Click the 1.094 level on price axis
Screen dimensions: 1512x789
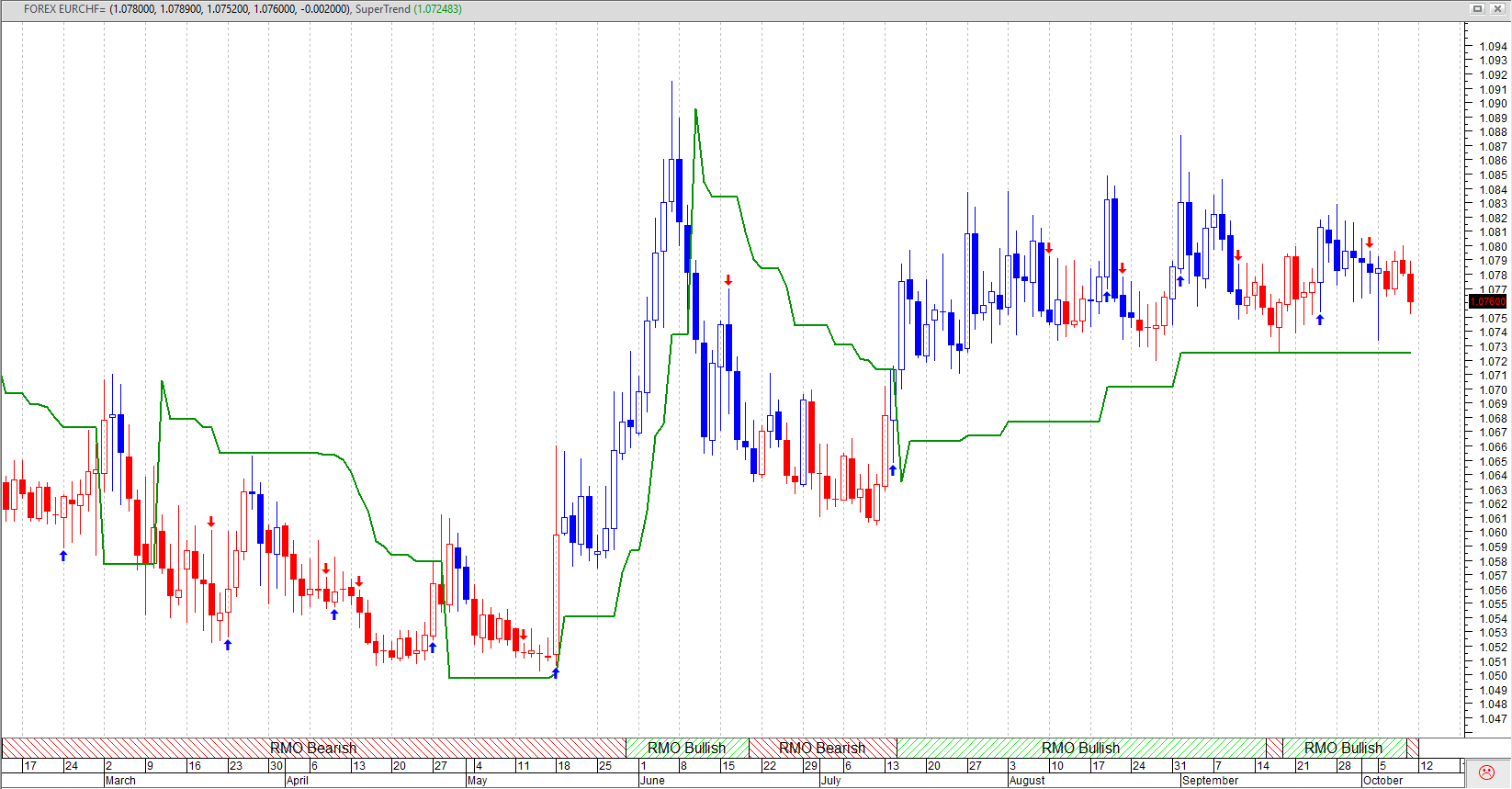(x=1493, y=46)
